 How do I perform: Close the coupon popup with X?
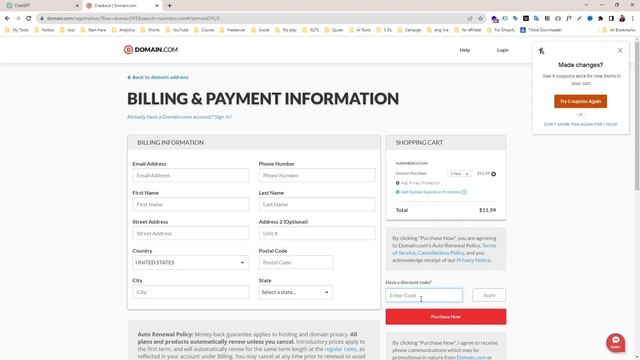click(620, 51)
